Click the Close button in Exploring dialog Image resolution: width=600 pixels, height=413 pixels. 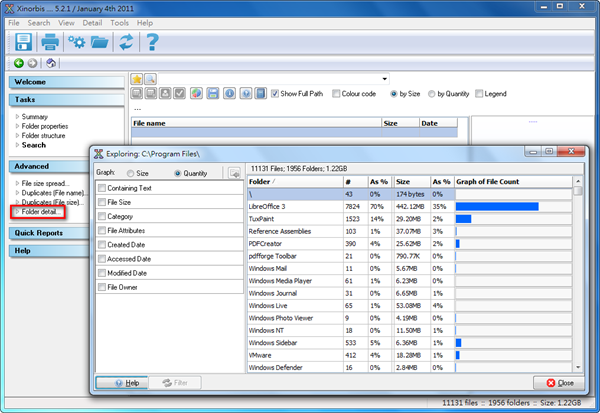click(x=559, y=382)
